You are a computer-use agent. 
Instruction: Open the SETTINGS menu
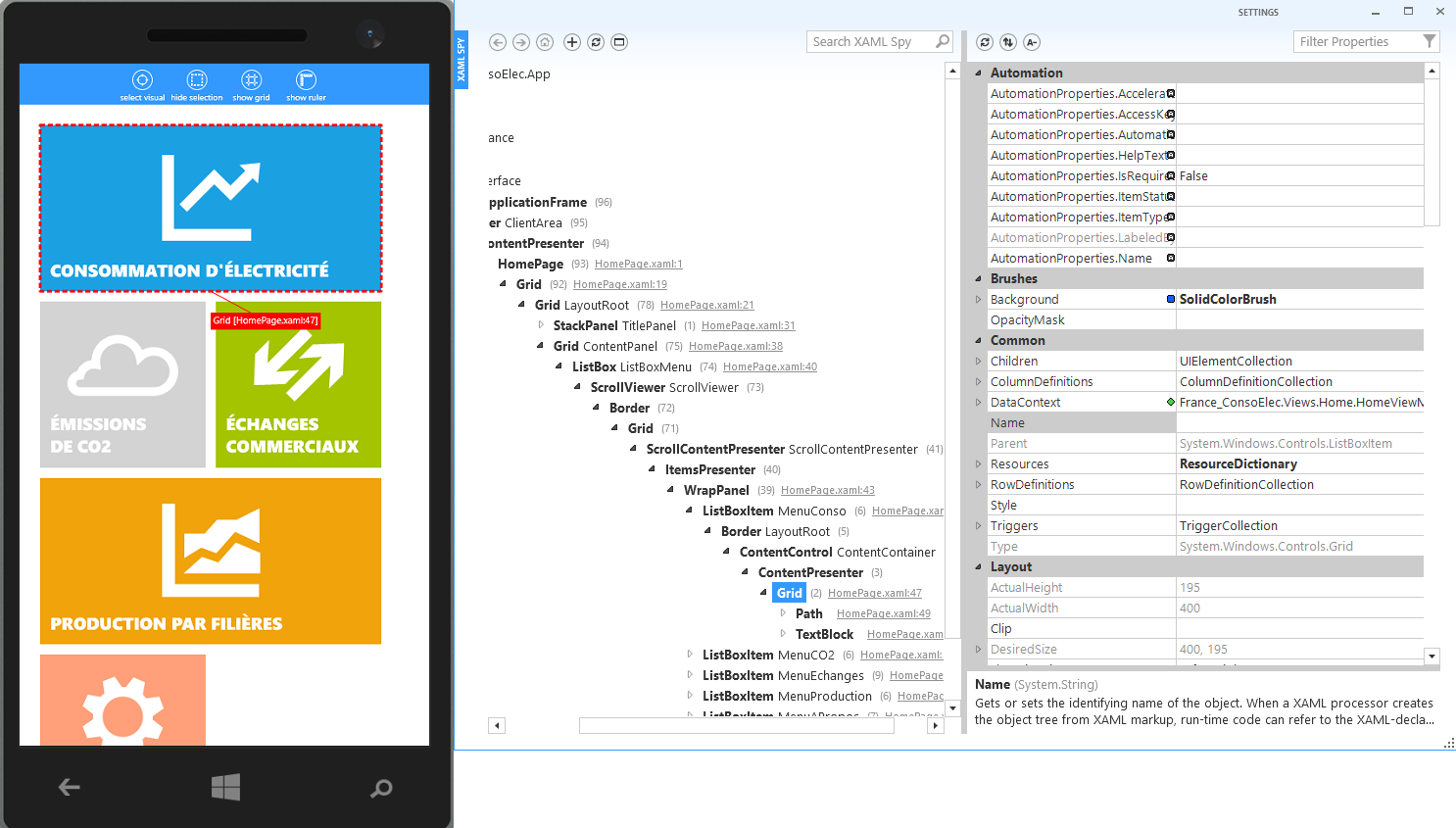pyautogui.click(x=1258, y=13)
